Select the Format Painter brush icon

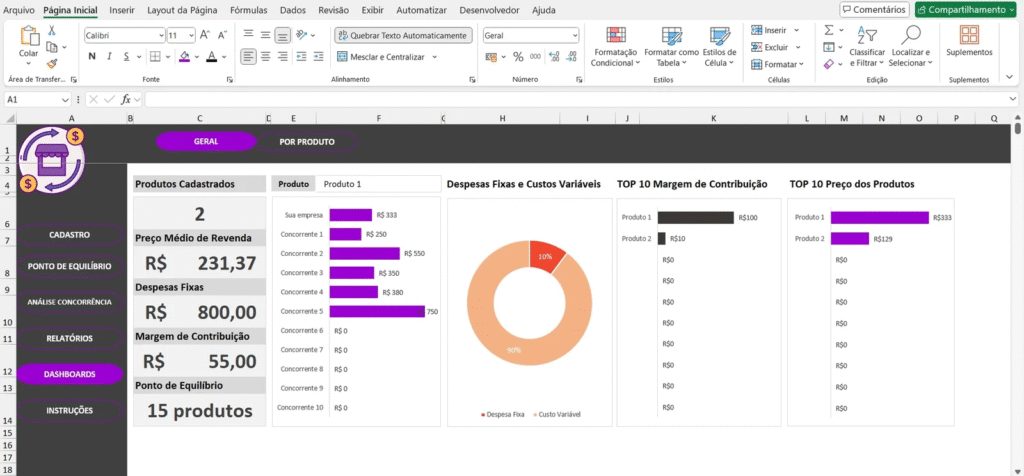click(52, 63)
